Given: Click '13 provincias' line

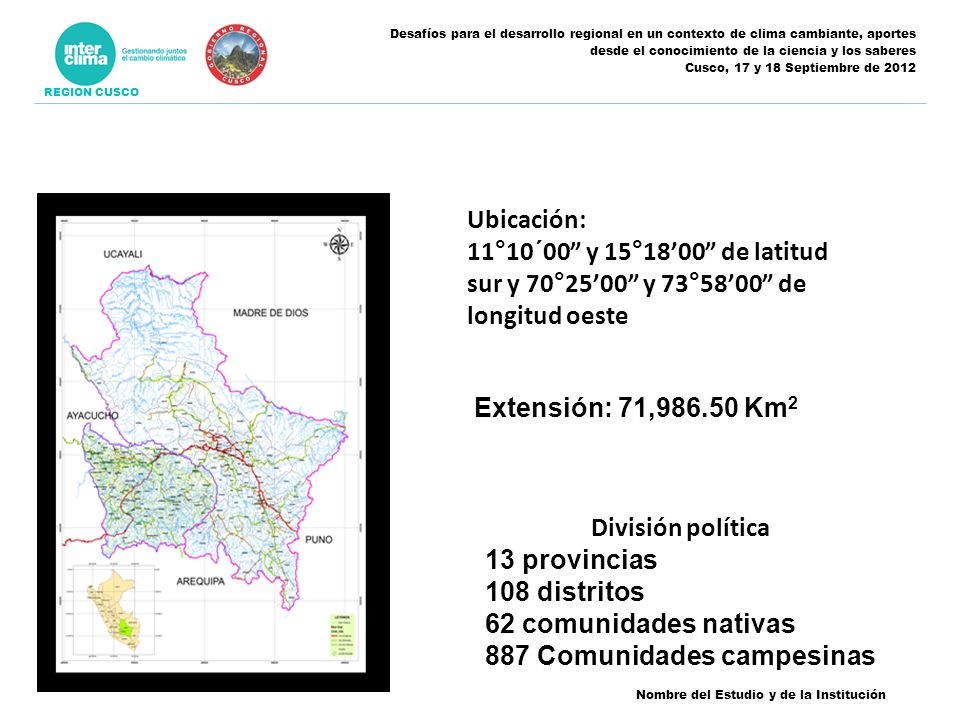Looking at the screenshot, I should (571, 560).
